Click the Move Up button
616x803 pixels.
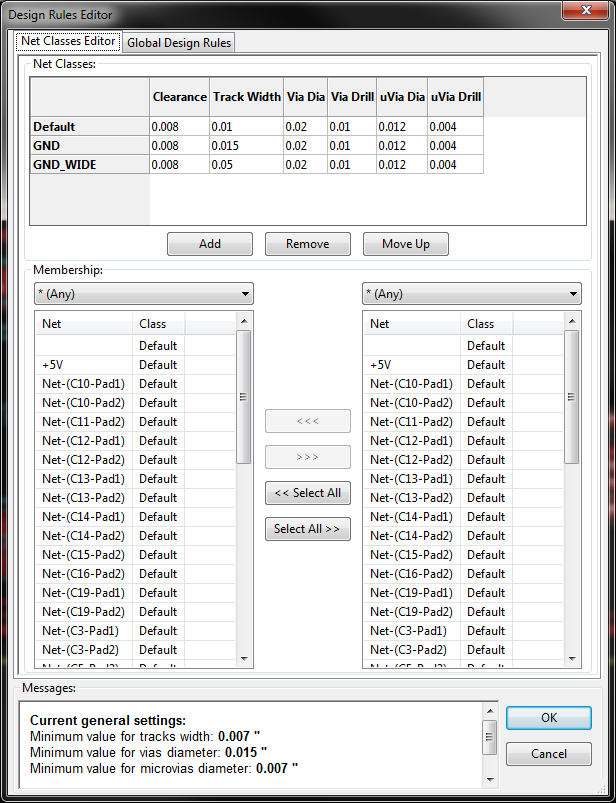click(406, 244)
